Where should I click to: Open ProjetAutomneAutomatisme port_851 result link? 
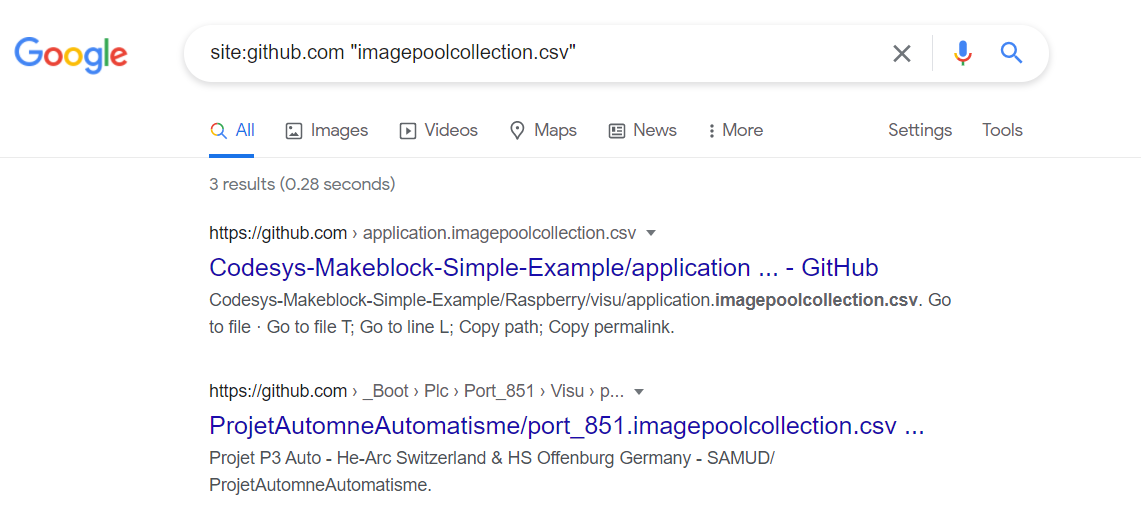click(x=566, y=426)
